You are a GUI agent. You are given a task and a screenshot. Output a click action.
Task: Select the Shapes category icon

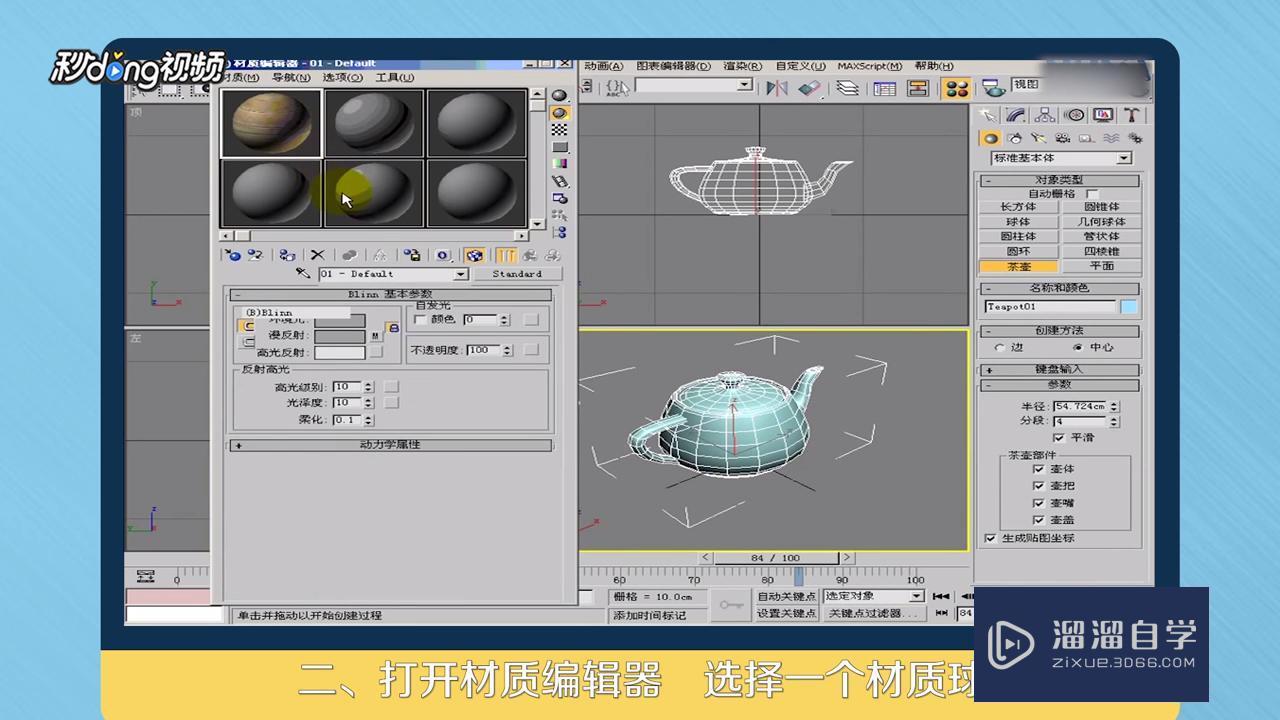coord(1015,138)
